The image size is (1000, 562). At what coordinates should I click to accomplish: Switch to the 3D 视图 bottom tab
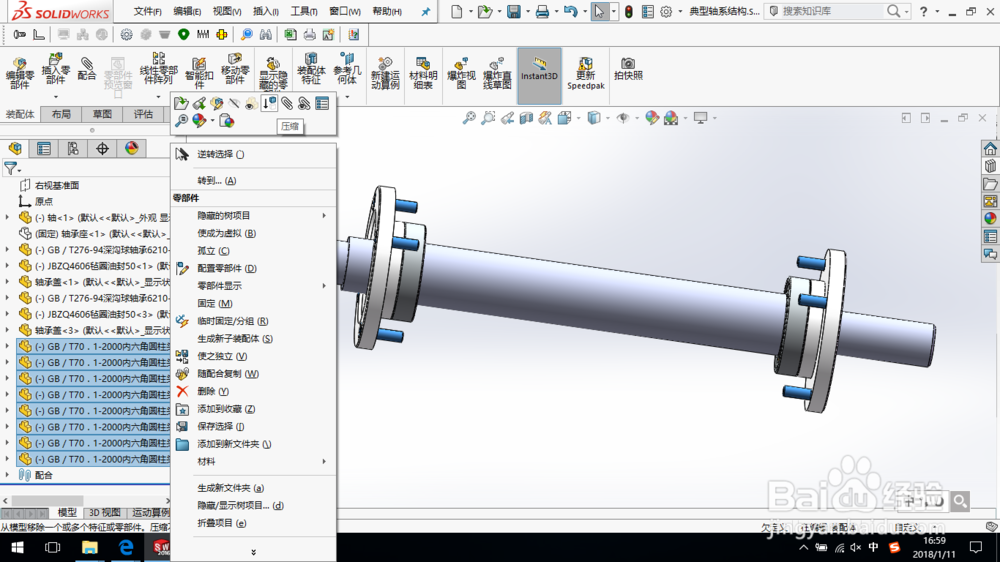pos(104,512)
